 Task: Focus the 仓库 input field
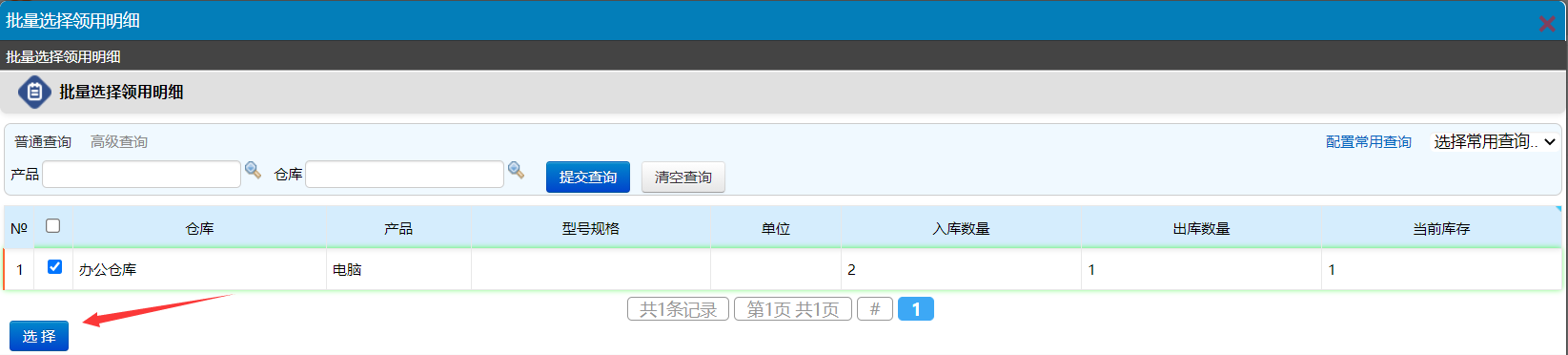point(404,174)
